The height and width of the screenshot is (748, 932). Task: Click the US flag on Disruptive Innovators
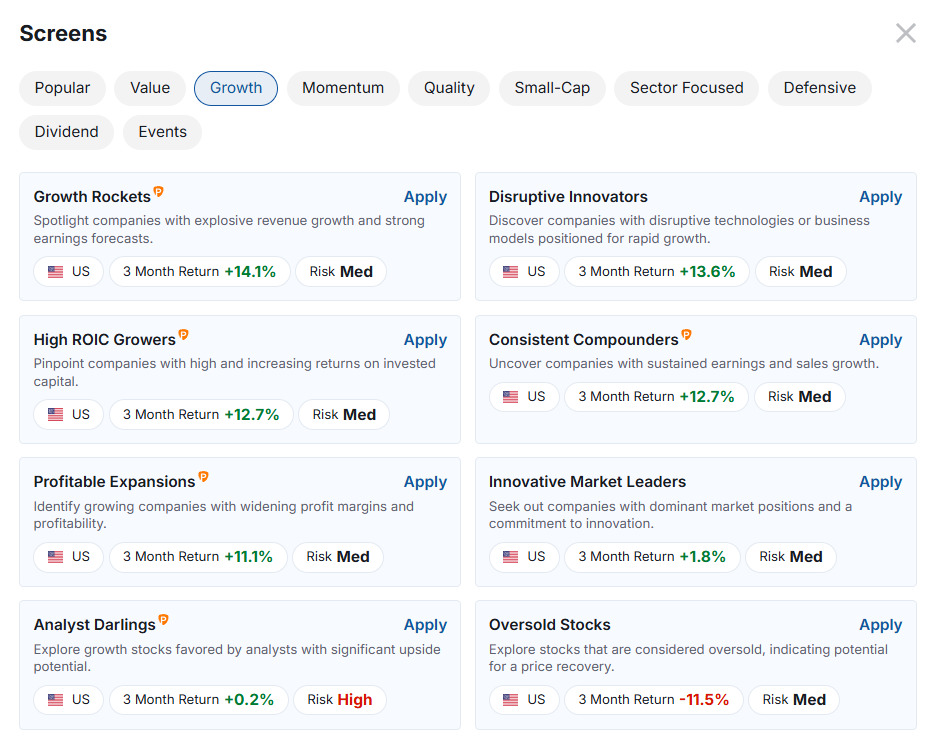[513, 271]
